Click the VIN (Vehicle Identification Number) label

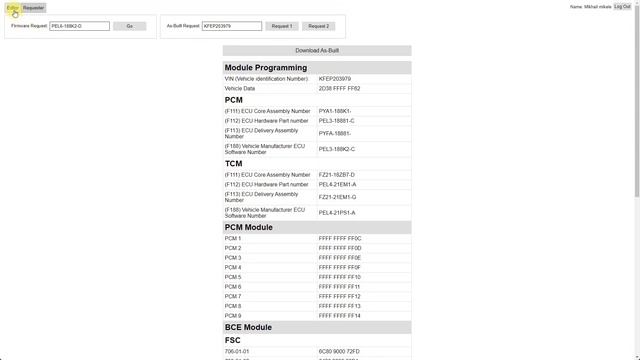click(266, 79)
